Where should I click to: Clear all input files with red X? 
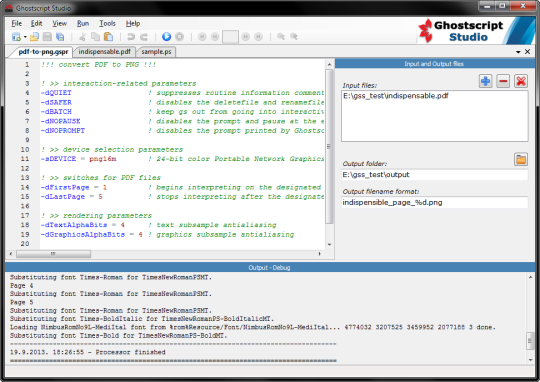[521, 81]
